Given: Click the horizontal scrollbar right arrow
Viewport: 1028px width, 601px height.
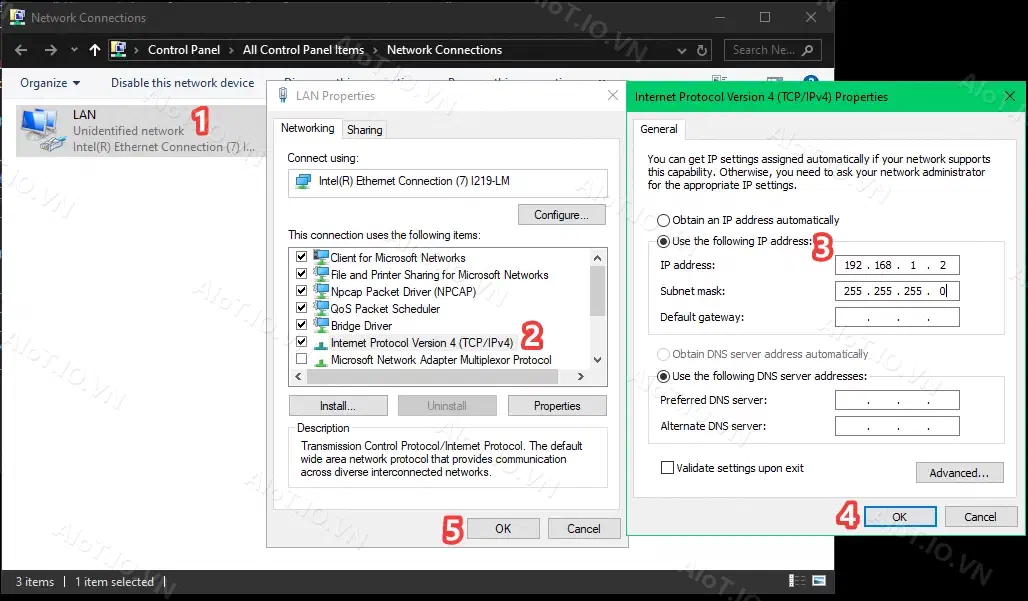Looking at the screenshot, I should 580,377.
